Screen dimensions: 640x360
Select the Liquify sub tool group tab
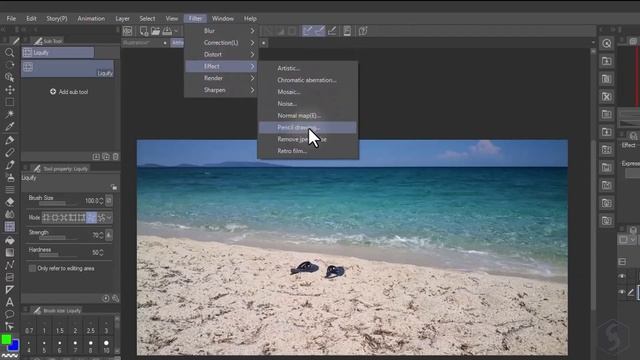tap(58, 53)
